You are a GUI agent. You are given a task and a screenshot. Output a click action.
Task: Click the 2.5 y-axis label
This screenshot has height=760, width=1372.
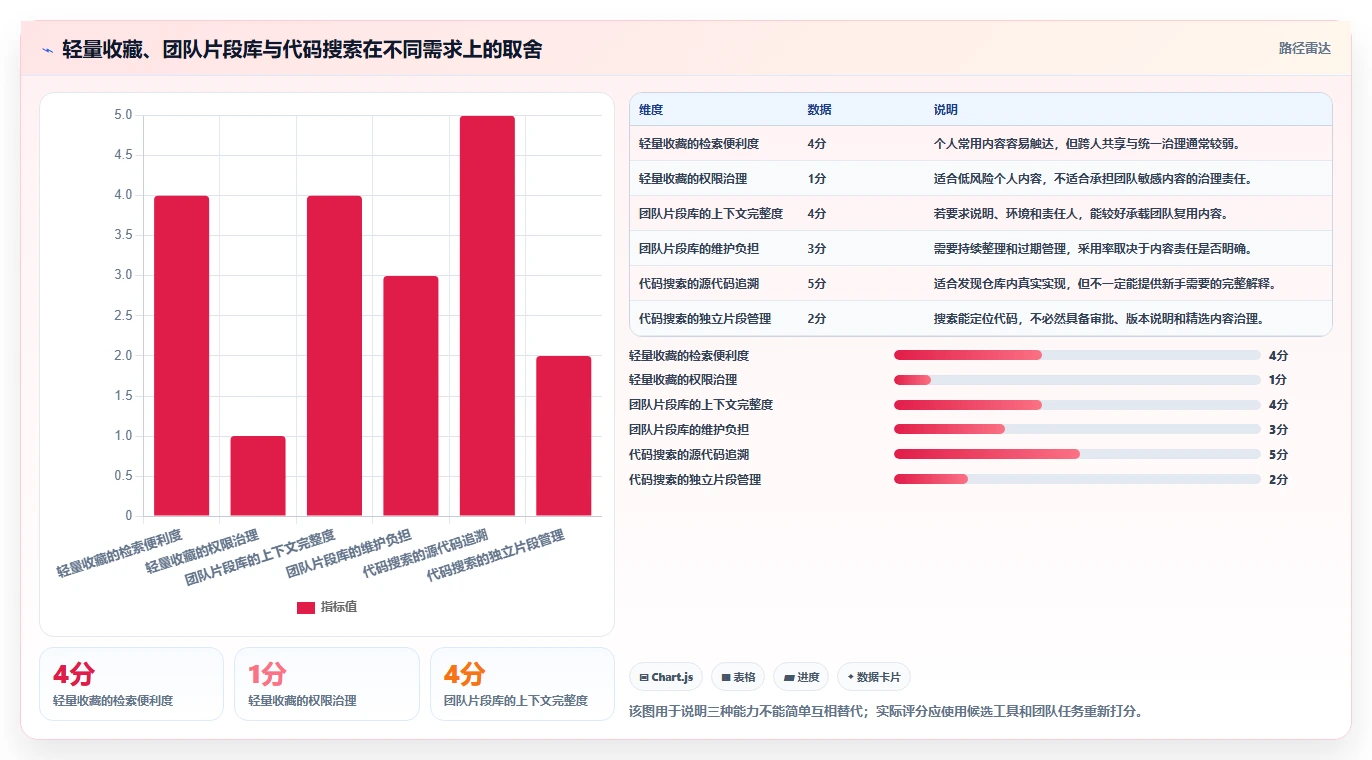coord(123,316)
